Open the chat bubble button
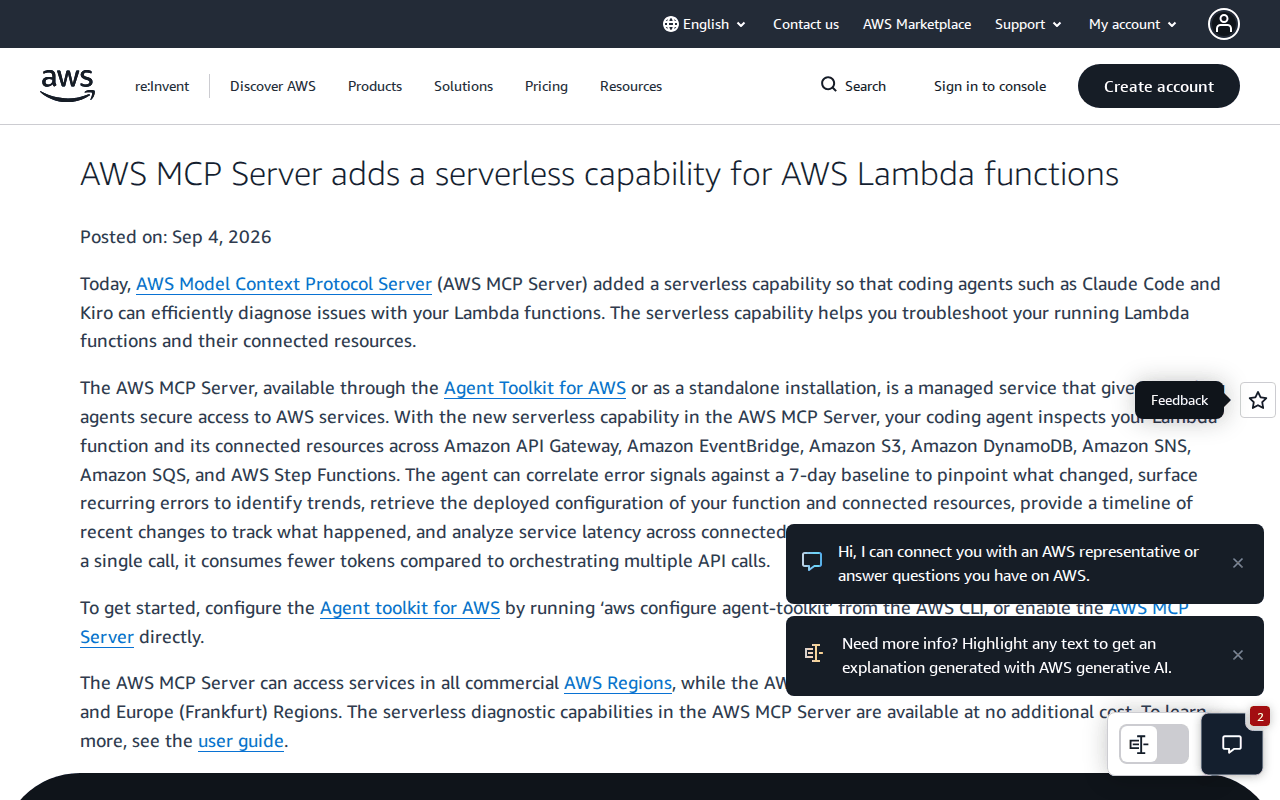1280x800 pixels. coord(1232,744)
